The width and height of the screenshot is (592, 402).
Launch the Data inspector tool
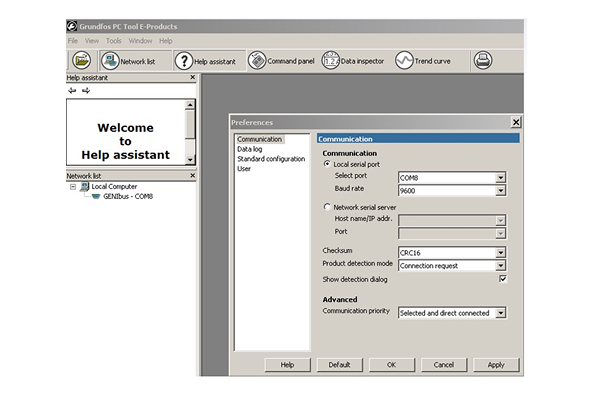[353, 60]
